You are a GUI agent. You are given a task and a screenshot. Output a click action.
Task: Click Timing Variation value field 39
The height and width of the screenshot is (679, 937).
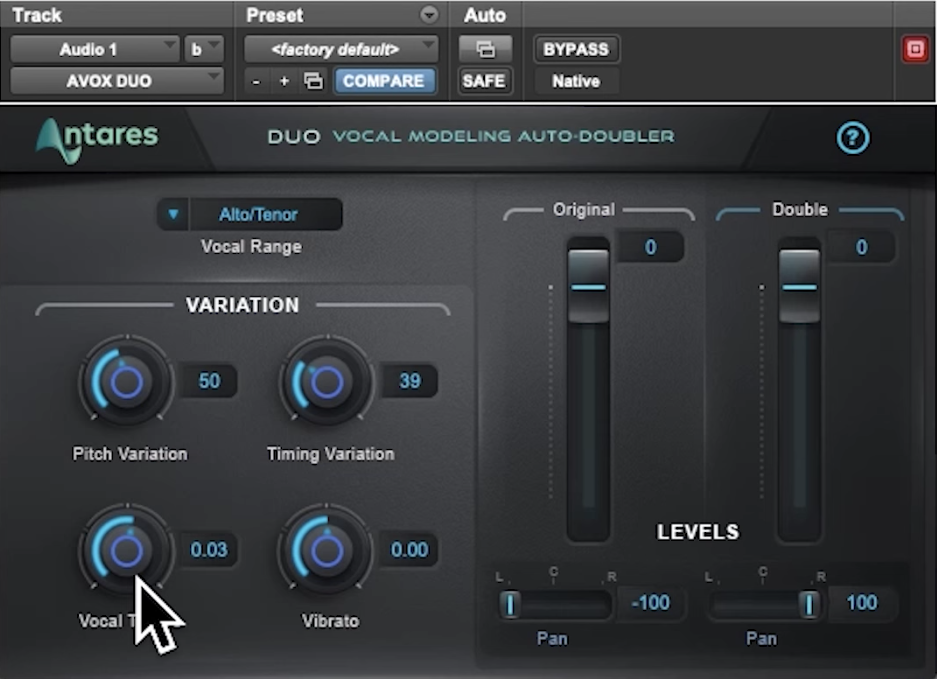coord(410,381)
